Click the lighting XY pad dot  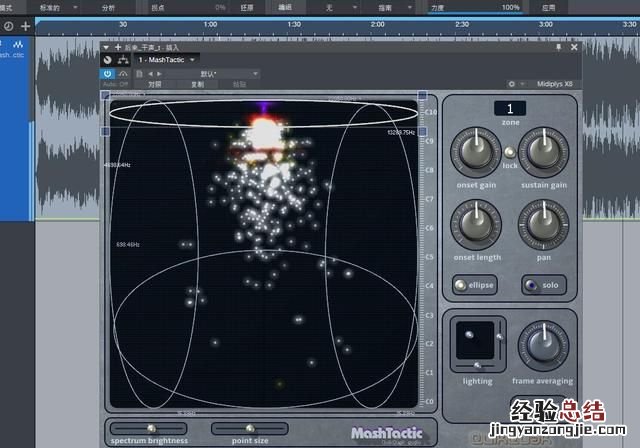pos(469,335)
